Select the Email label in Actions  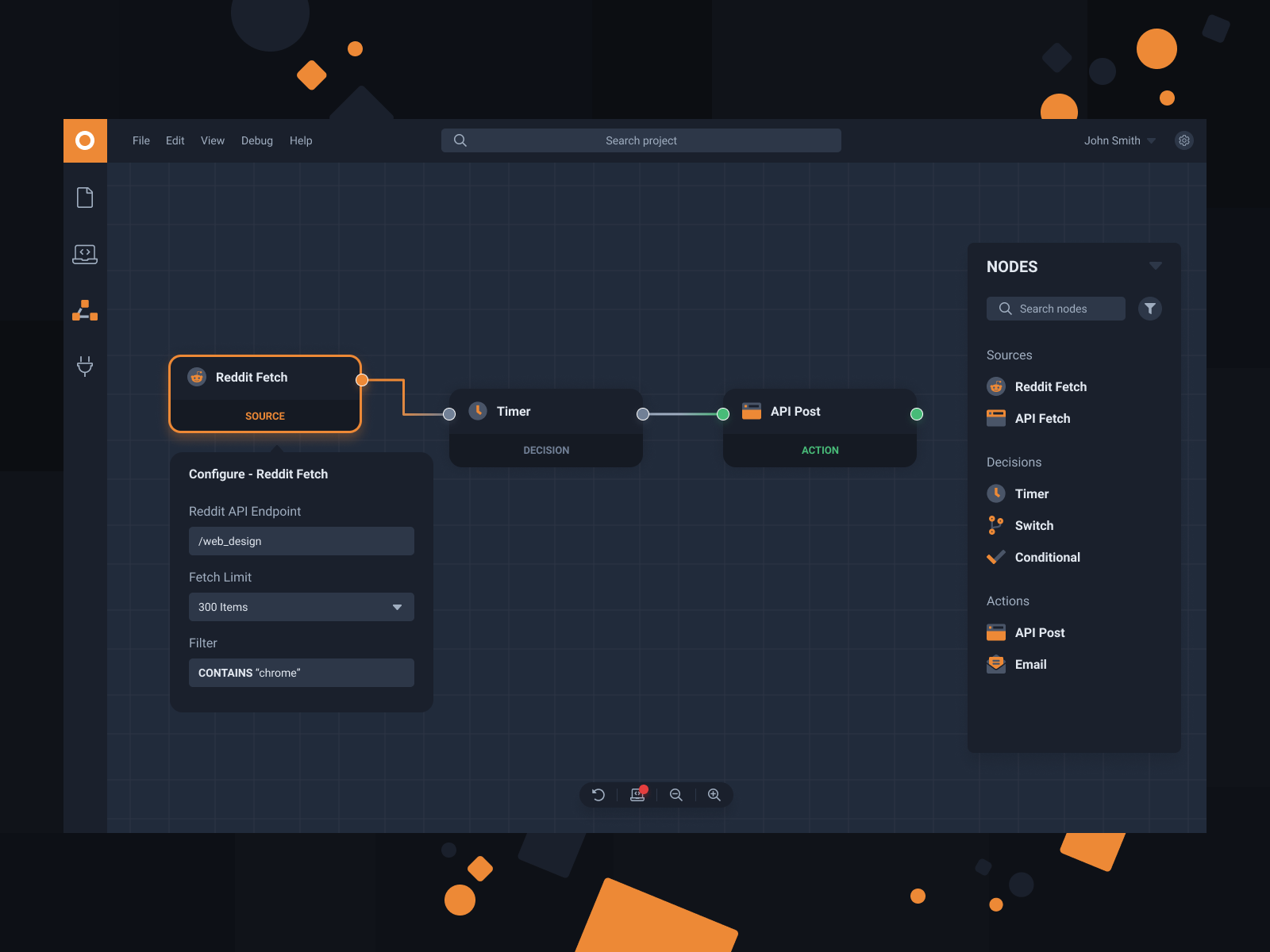[x=1031, y=664]
